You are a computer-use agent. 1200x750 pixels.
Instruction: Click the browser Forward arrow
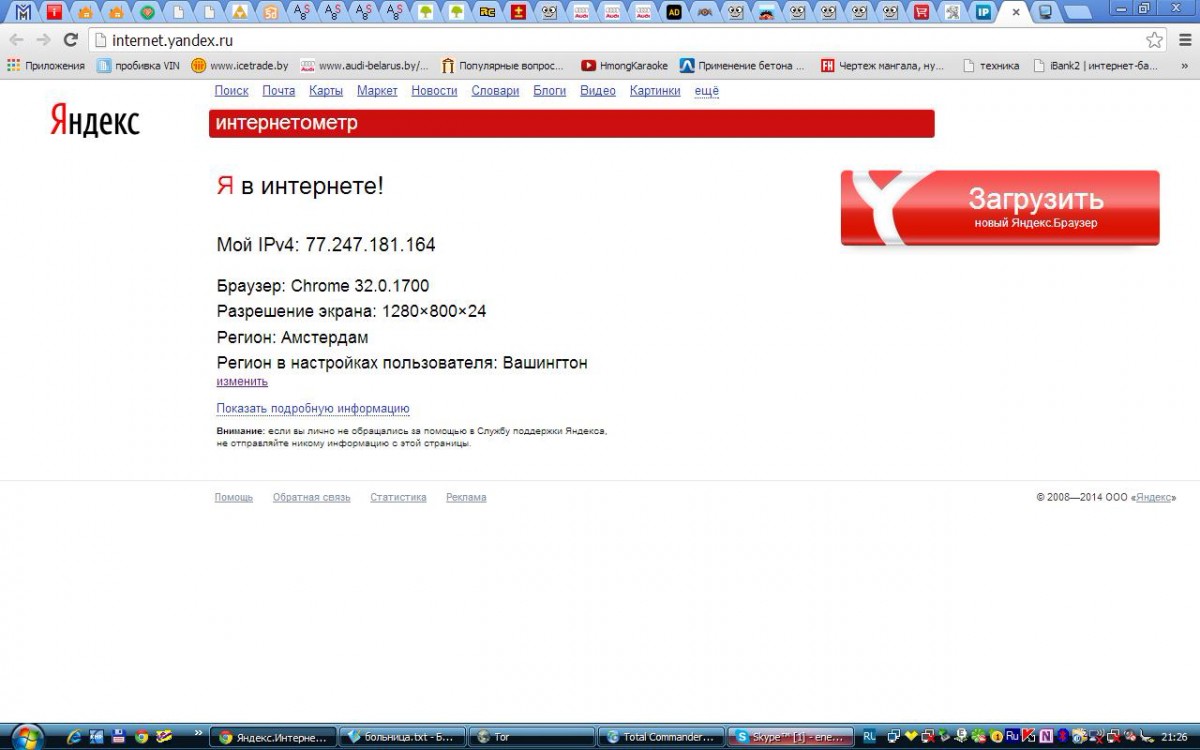(43, 40)
